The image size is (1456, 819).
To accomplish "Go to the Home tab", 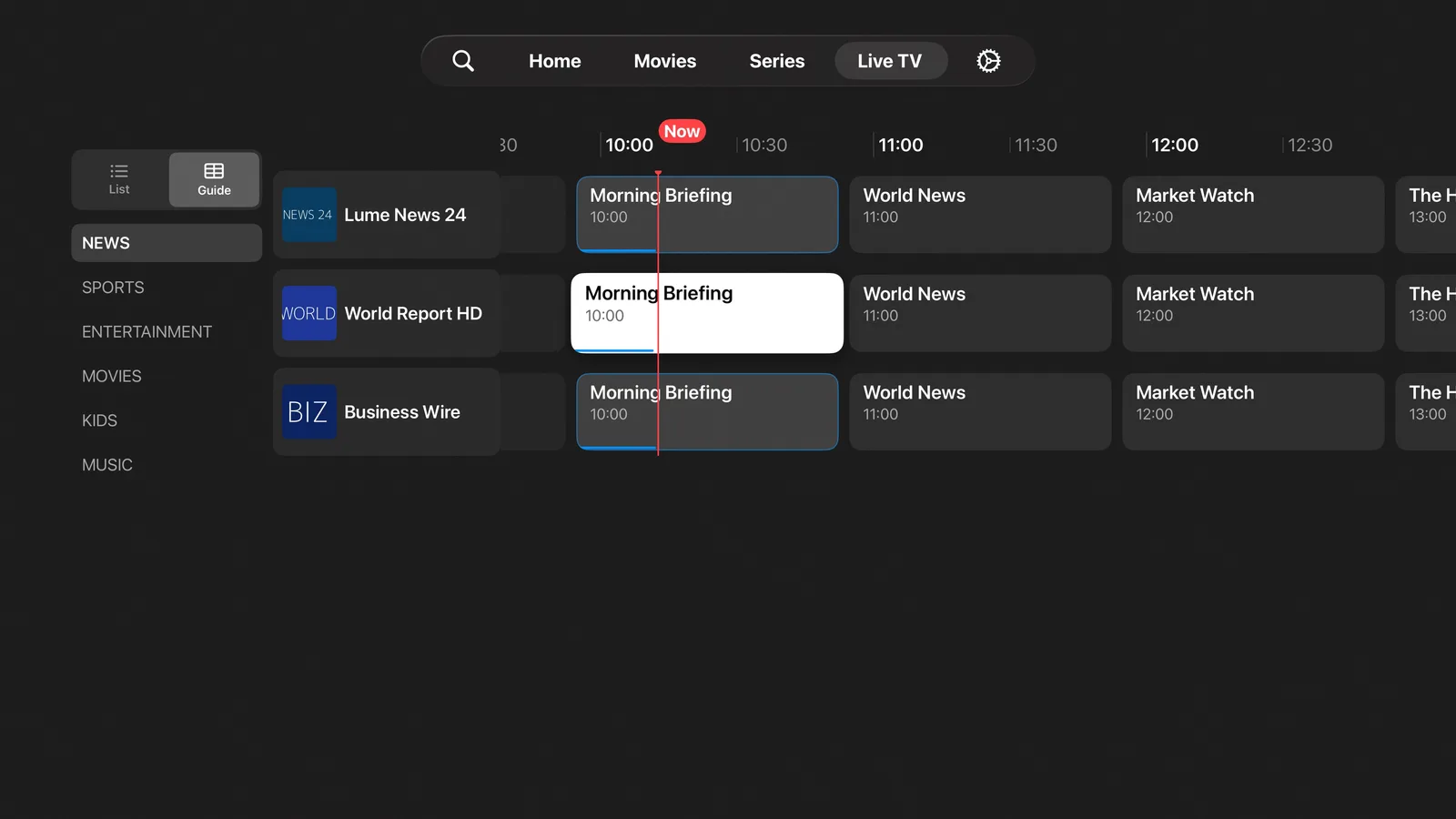I will point(555,61).
